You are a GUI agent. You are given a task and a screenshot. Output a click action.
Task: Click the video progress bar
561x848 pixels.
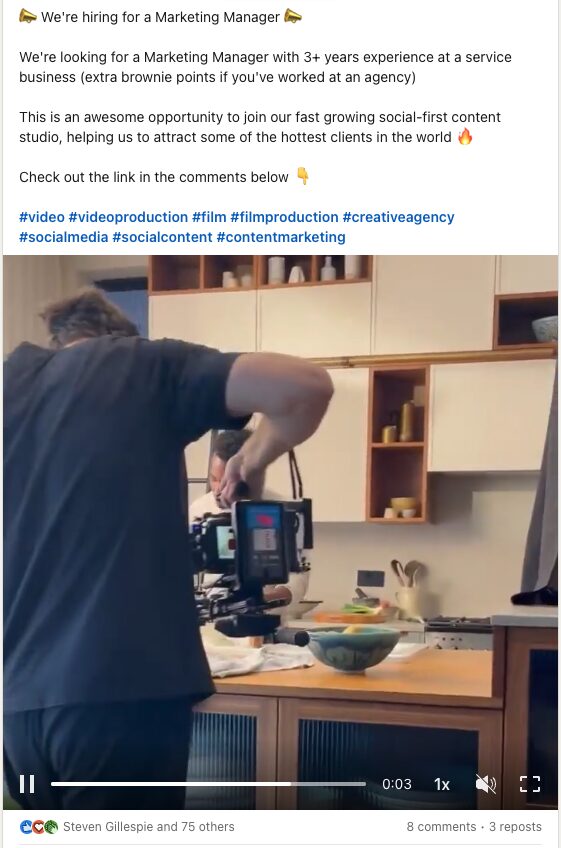click(x=208, y=784)
